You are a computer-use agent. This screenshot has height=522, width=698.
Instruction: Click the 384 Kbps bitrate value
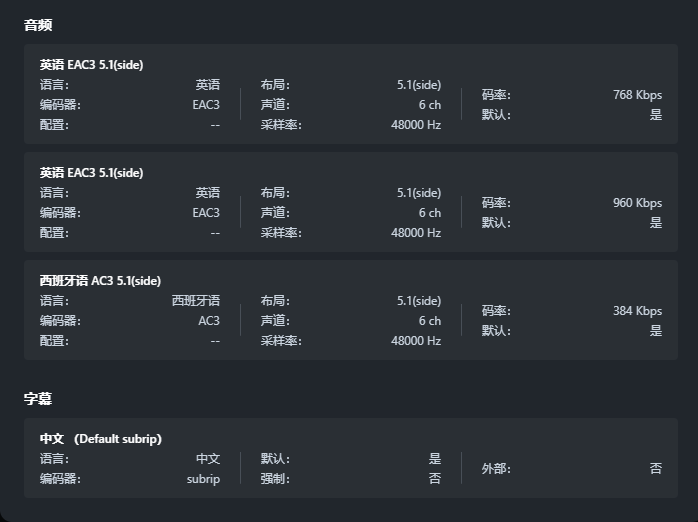(637, 311)
